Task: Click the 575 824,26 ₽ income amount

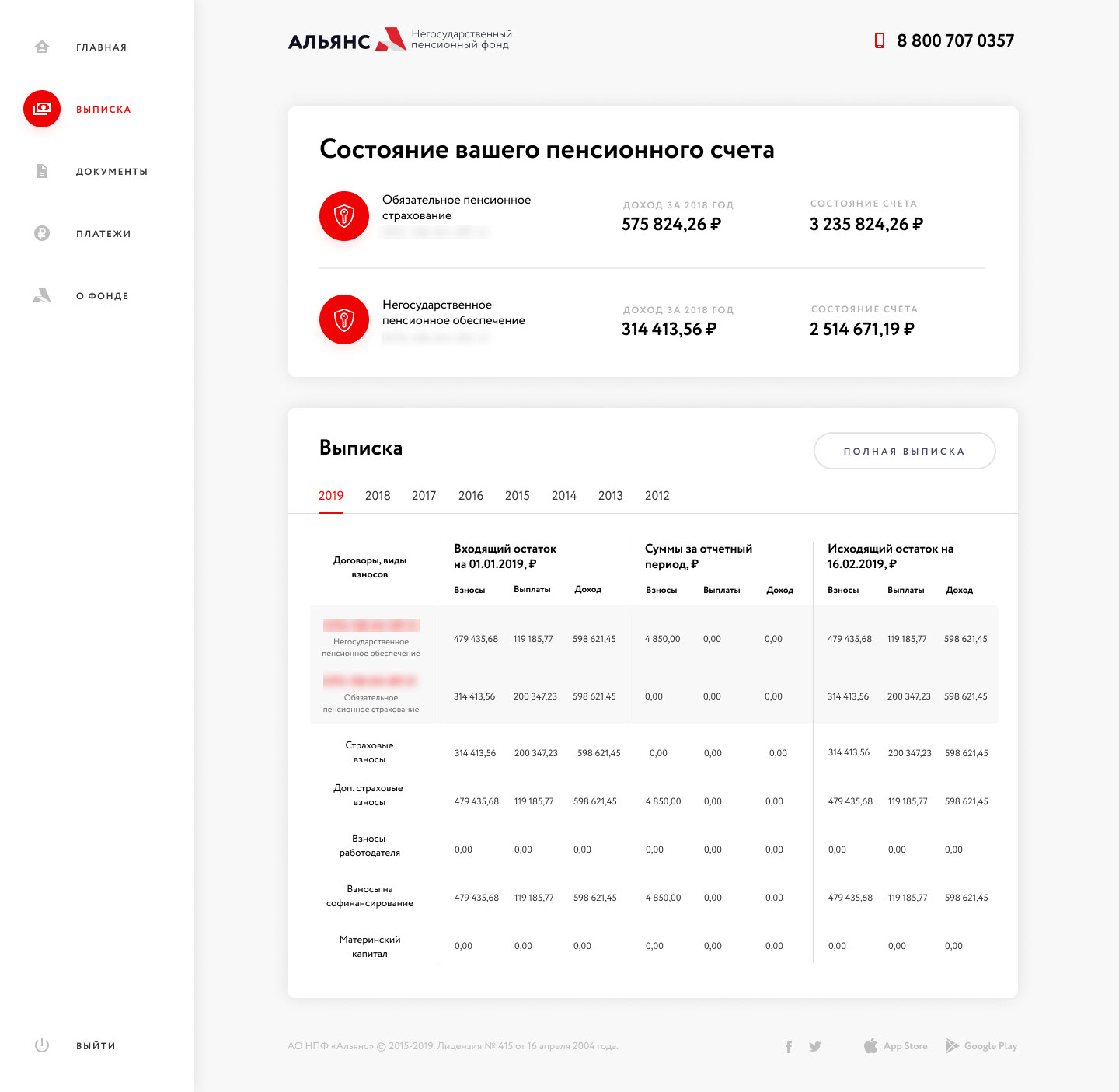Action: click(671, 225)
